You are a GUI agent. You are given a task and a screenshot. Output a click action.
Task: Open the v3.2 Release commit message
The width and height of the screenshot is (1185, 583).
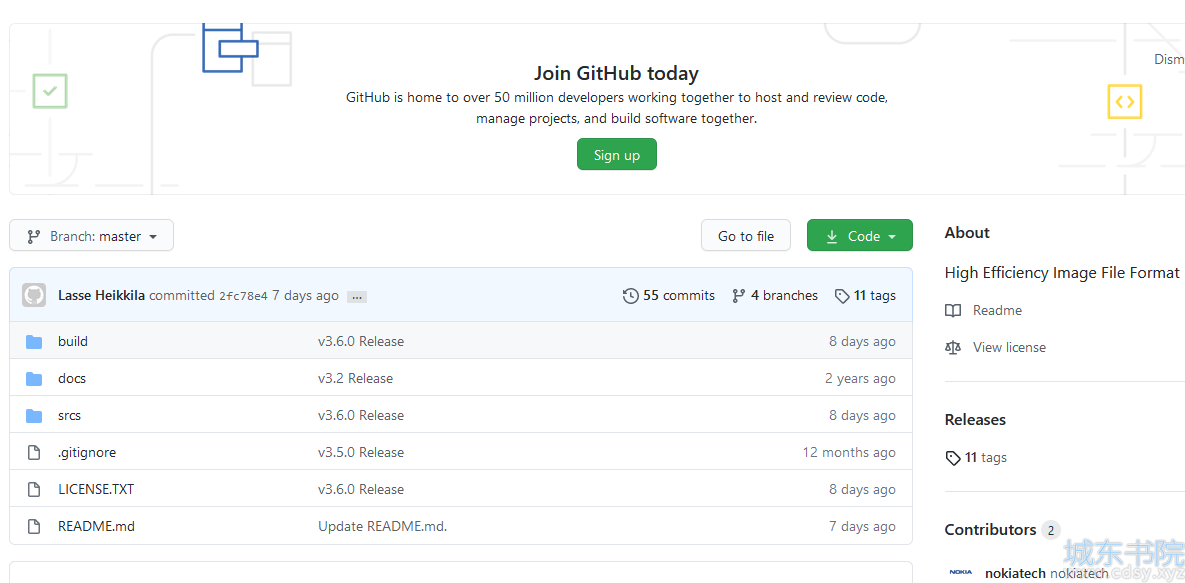pos(355,378)
